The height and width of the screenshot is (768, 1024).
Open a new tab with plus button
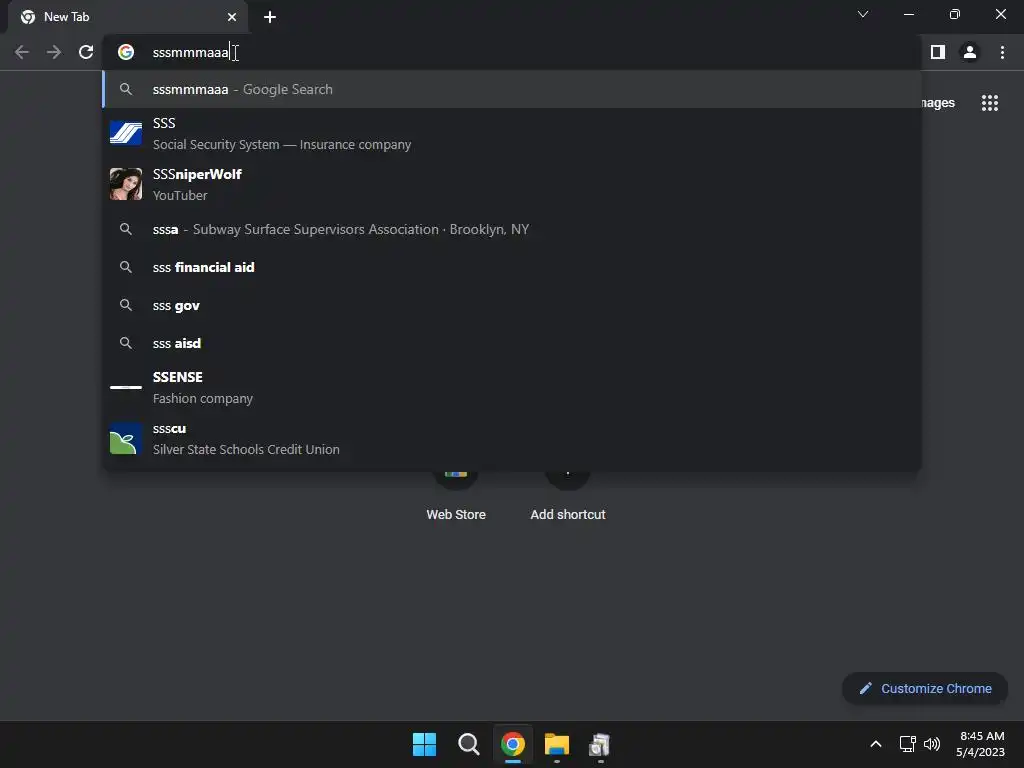270,17
